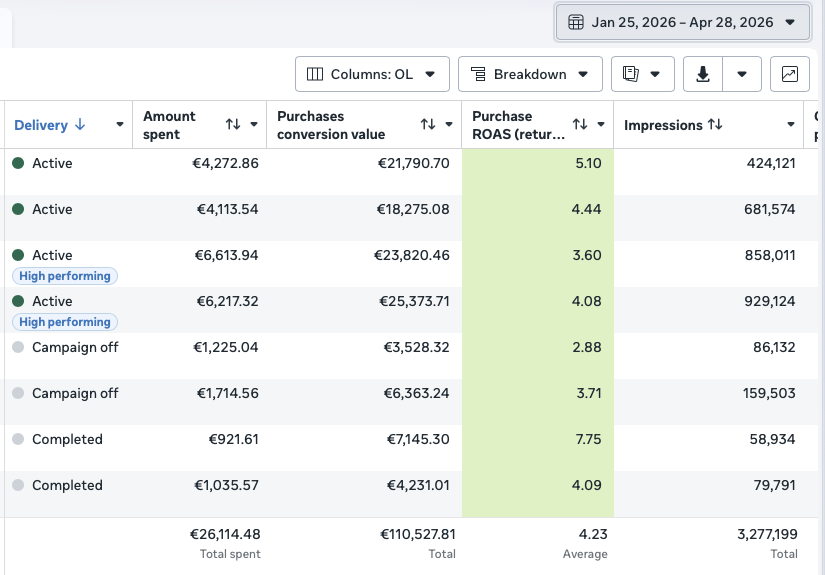Click impressions value 424,121
This screenshot has height=575, width=825.
point(771,164)
